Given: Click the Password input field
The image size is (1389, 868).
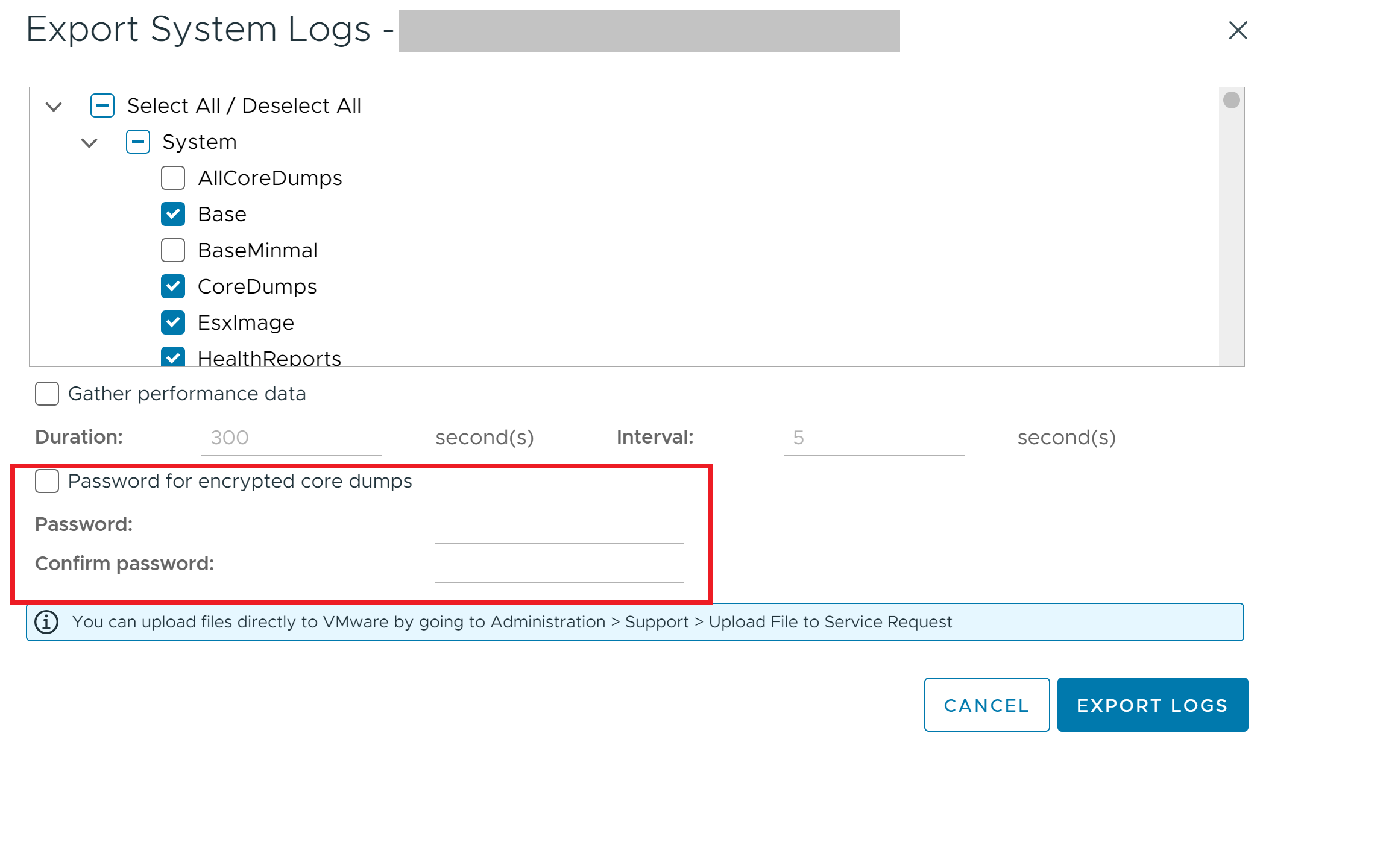Looking at the screenshot, I should point(558,529).
